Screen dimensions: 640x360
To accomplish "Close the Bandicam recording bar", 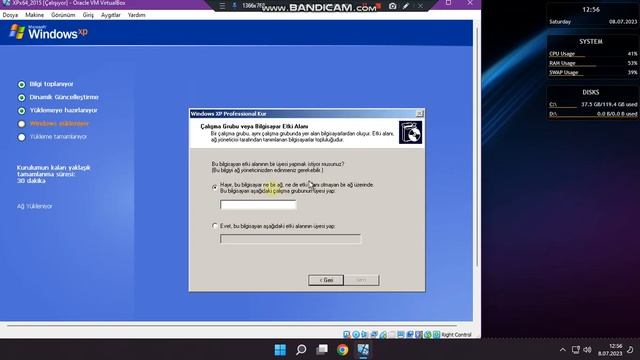I will click(x=420, y=6).
